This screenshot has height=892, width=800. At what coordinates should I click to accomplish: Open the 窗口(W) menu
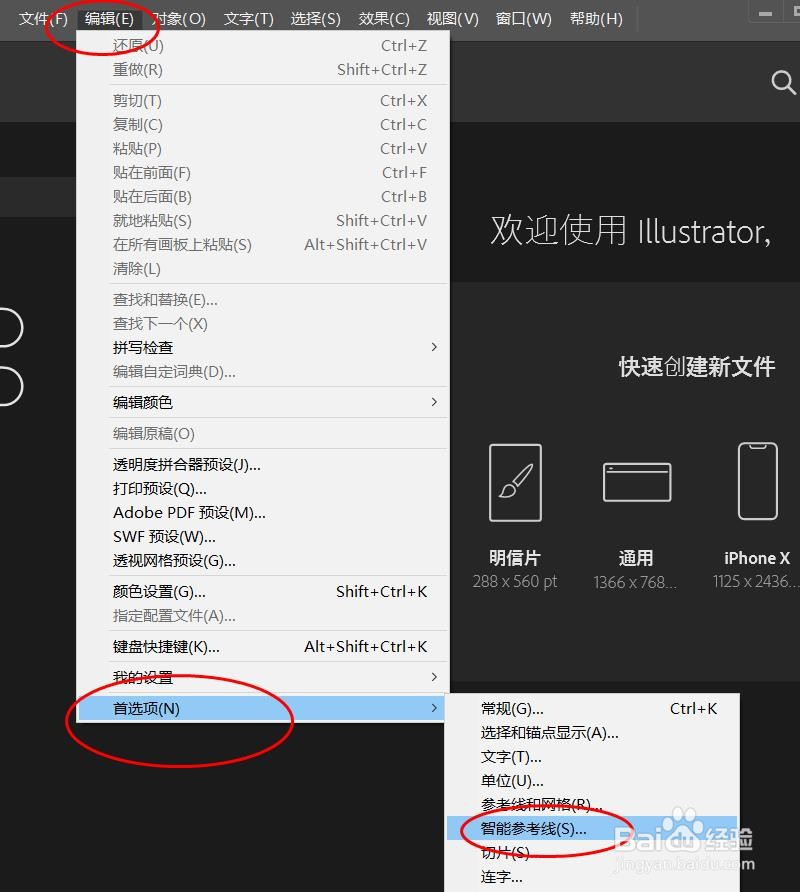pos(523,19)
